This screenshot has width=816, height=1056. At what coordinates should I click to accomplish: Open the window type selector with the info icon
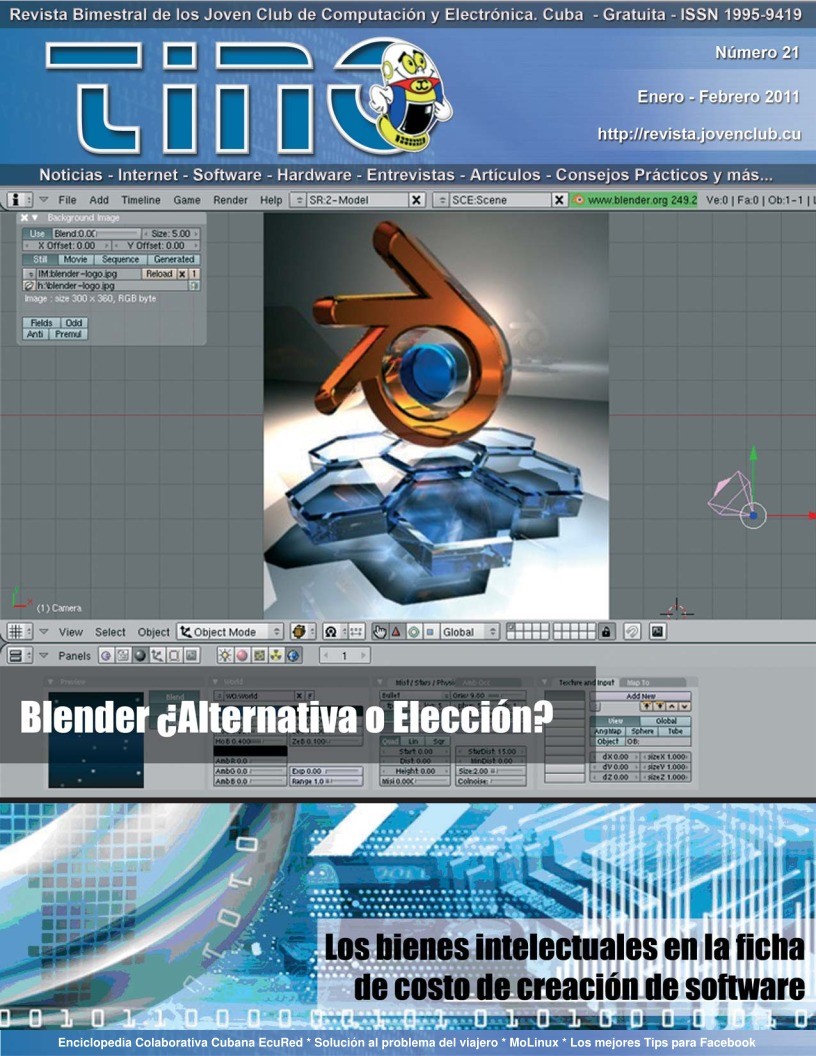[x=20, y=200]
